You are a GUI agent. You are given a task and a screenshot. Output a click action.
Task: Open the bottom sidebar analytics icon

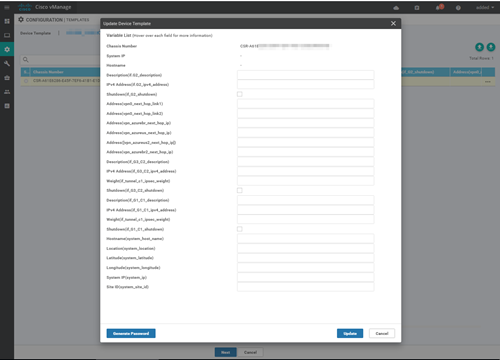coord(7,106)
